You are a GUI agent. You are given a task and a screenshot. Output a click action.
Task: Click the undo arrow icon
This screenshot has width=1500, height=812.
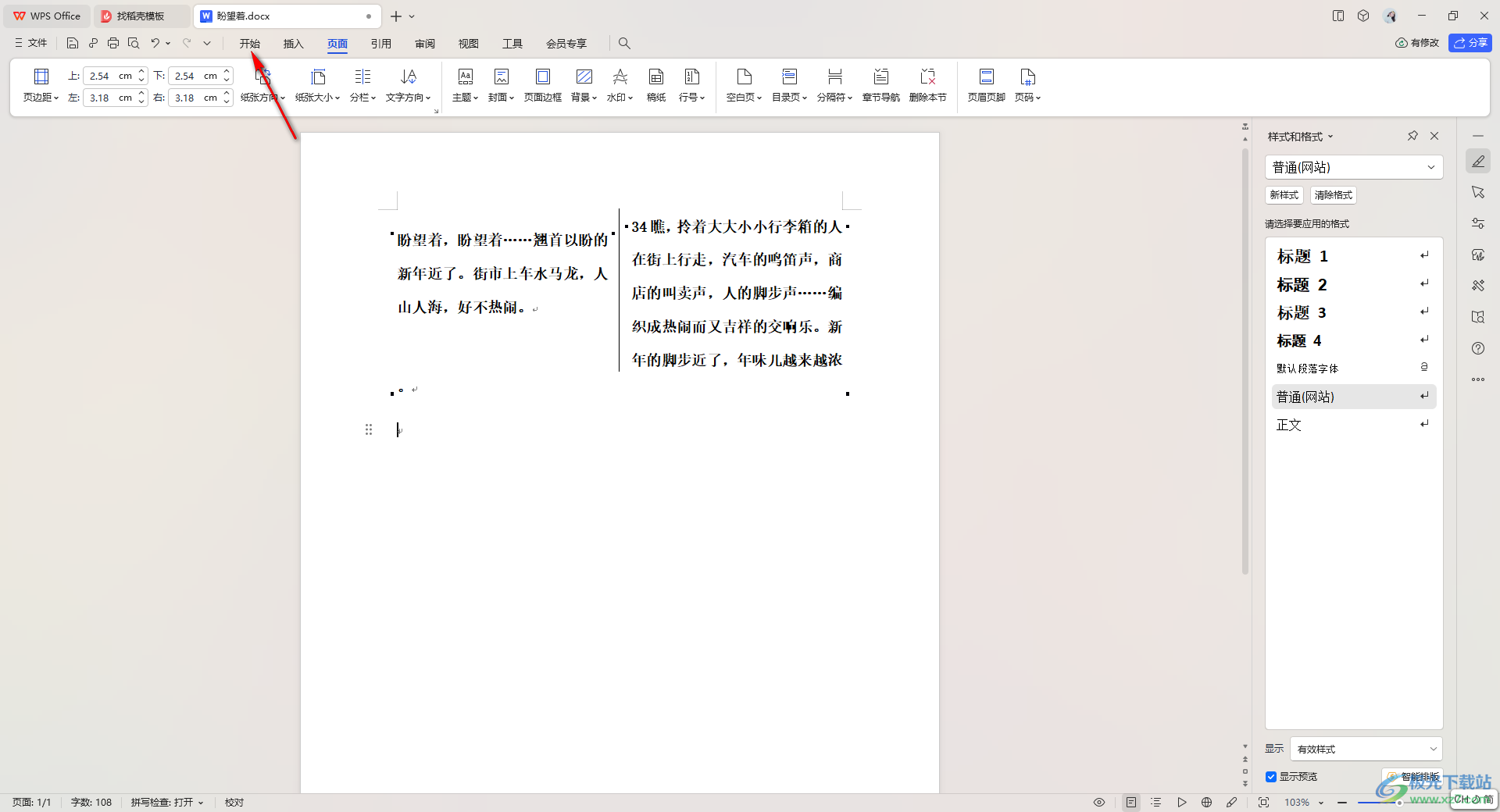155,43
